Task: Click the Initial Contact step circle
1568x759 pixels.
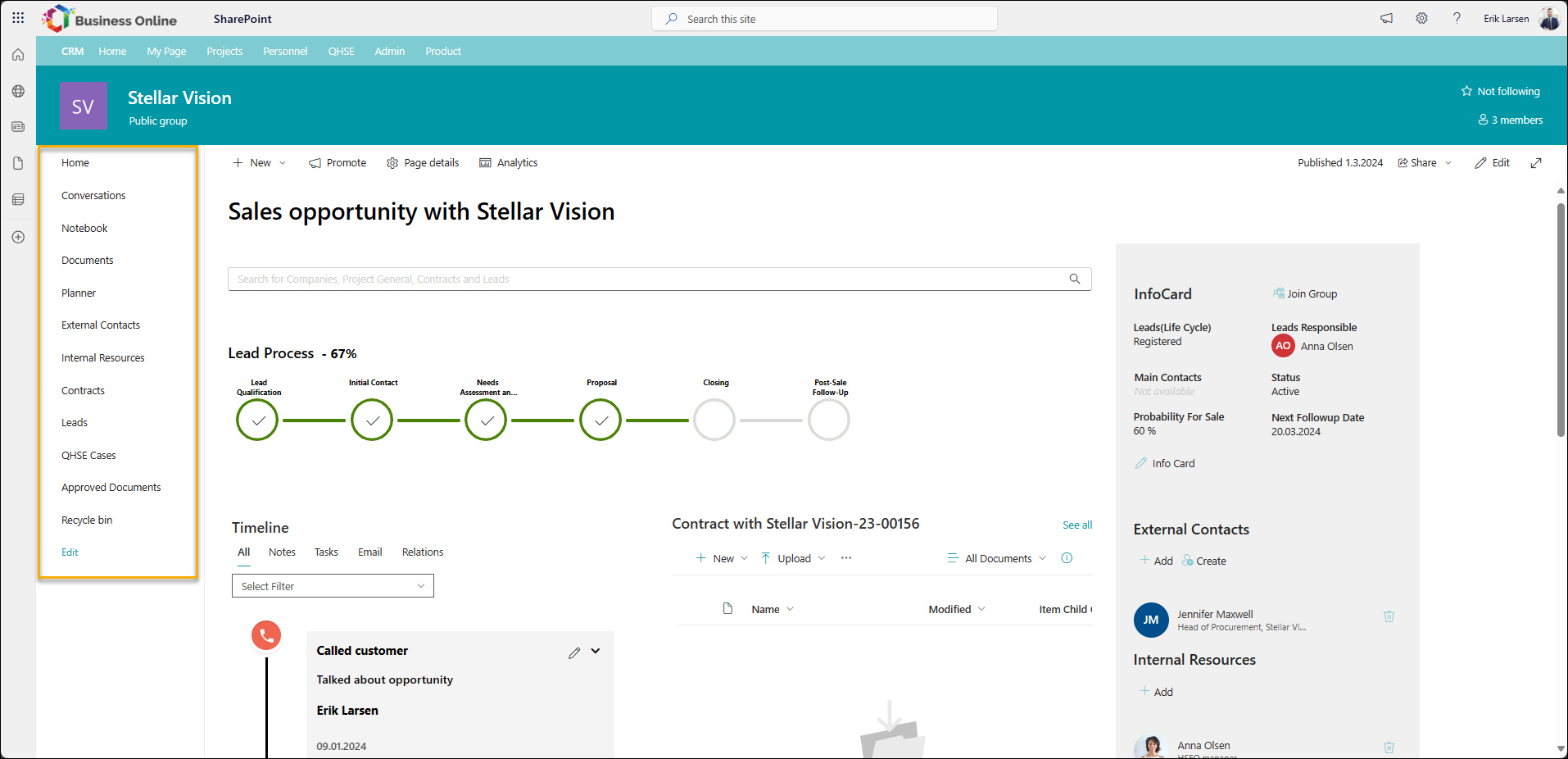Action: point(373,420)
